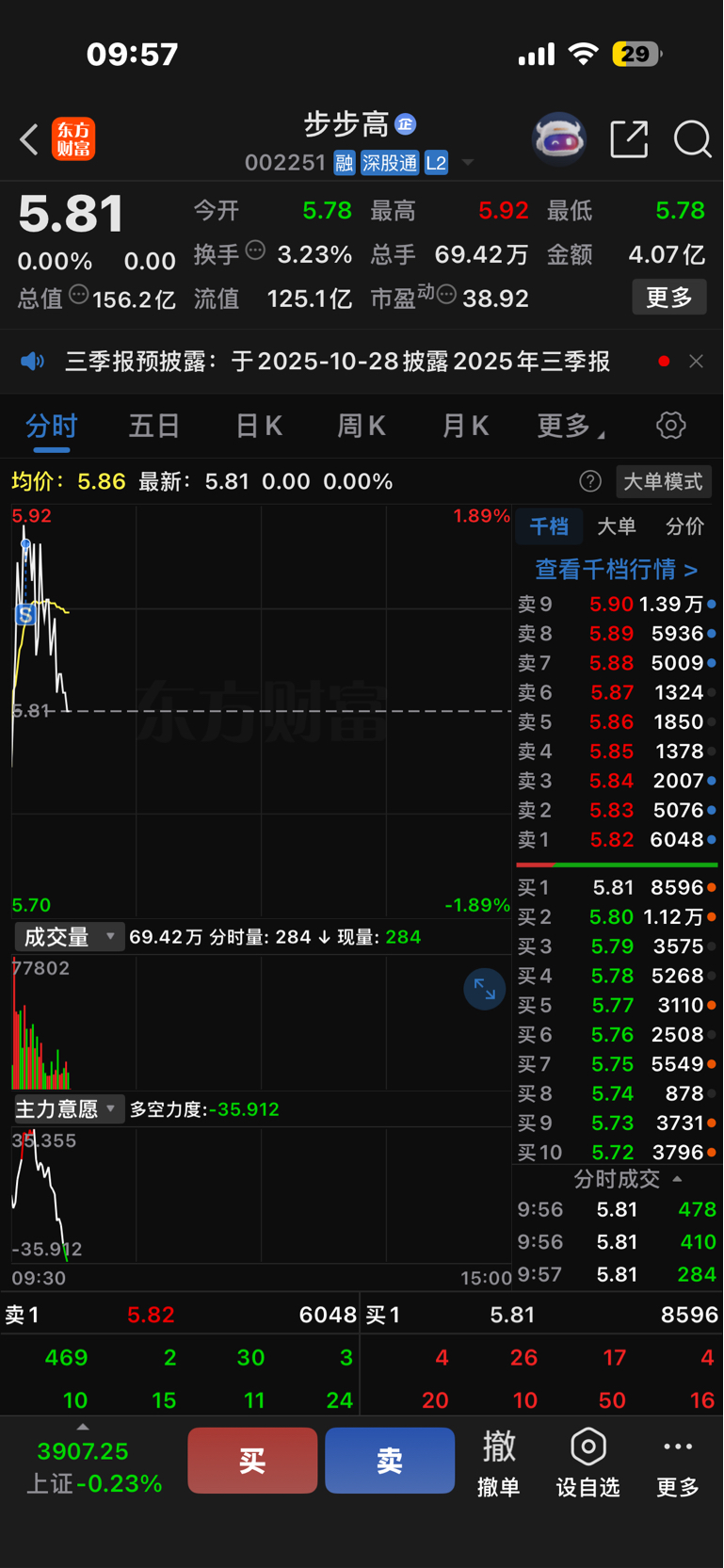Tap the intraday price chart area
This screenshot has width=724, height=1568.
pyautogui.click(x=262, y=711)
